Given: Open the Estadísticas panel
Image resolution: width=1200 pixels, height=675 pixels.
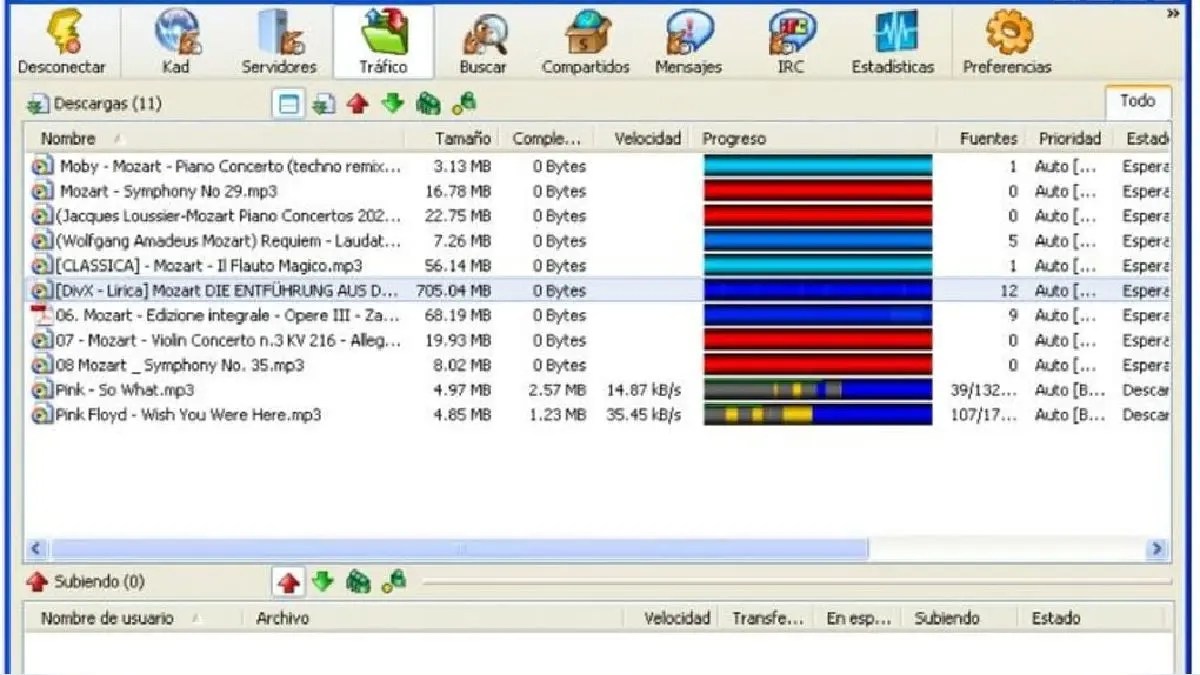Looking at the screenshot, I should tap(893, 43).
